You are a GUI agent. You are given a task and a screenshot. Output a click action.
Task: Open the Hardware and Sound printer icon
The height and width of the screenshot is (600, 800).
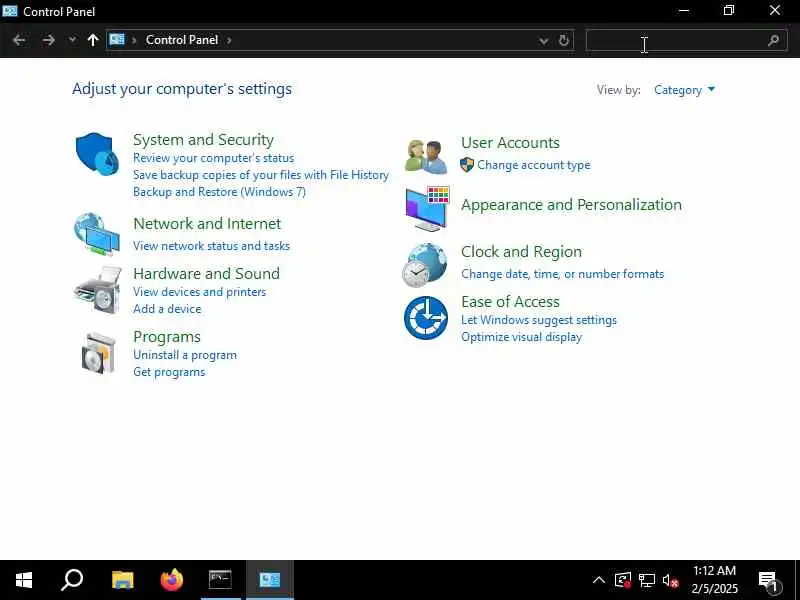pos(98,289)
